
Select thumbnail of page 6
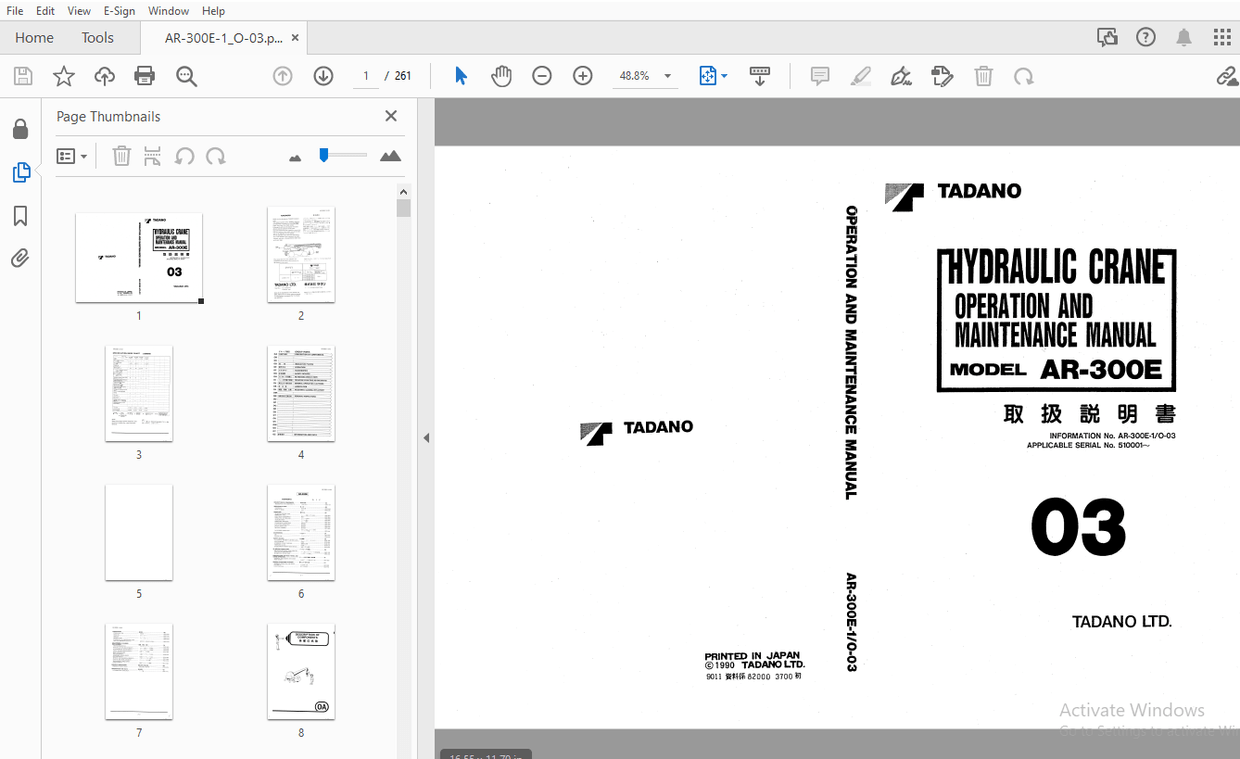coord(301,532)
